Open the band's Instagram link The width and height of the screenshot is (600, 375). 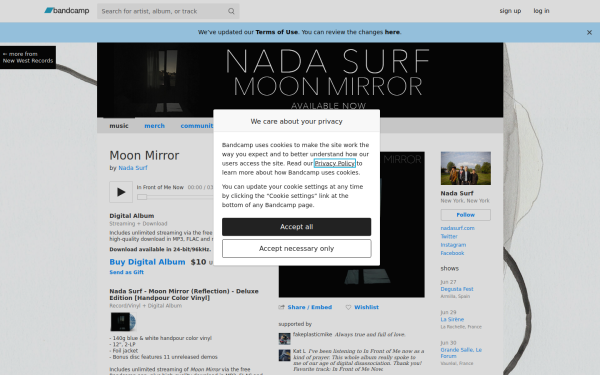[453, 245]
